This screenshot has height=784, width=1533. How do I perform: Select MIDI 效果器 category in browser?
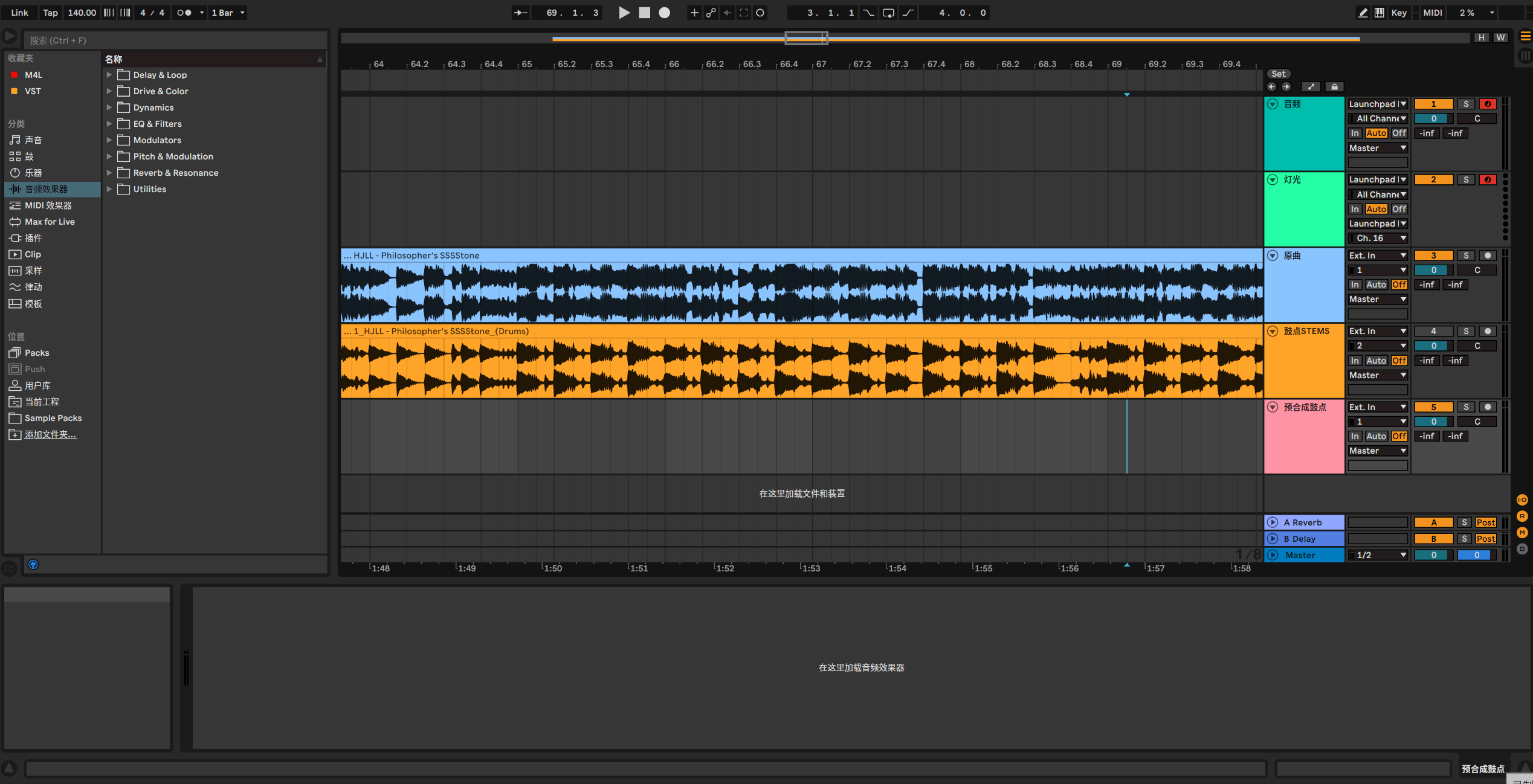48,205
